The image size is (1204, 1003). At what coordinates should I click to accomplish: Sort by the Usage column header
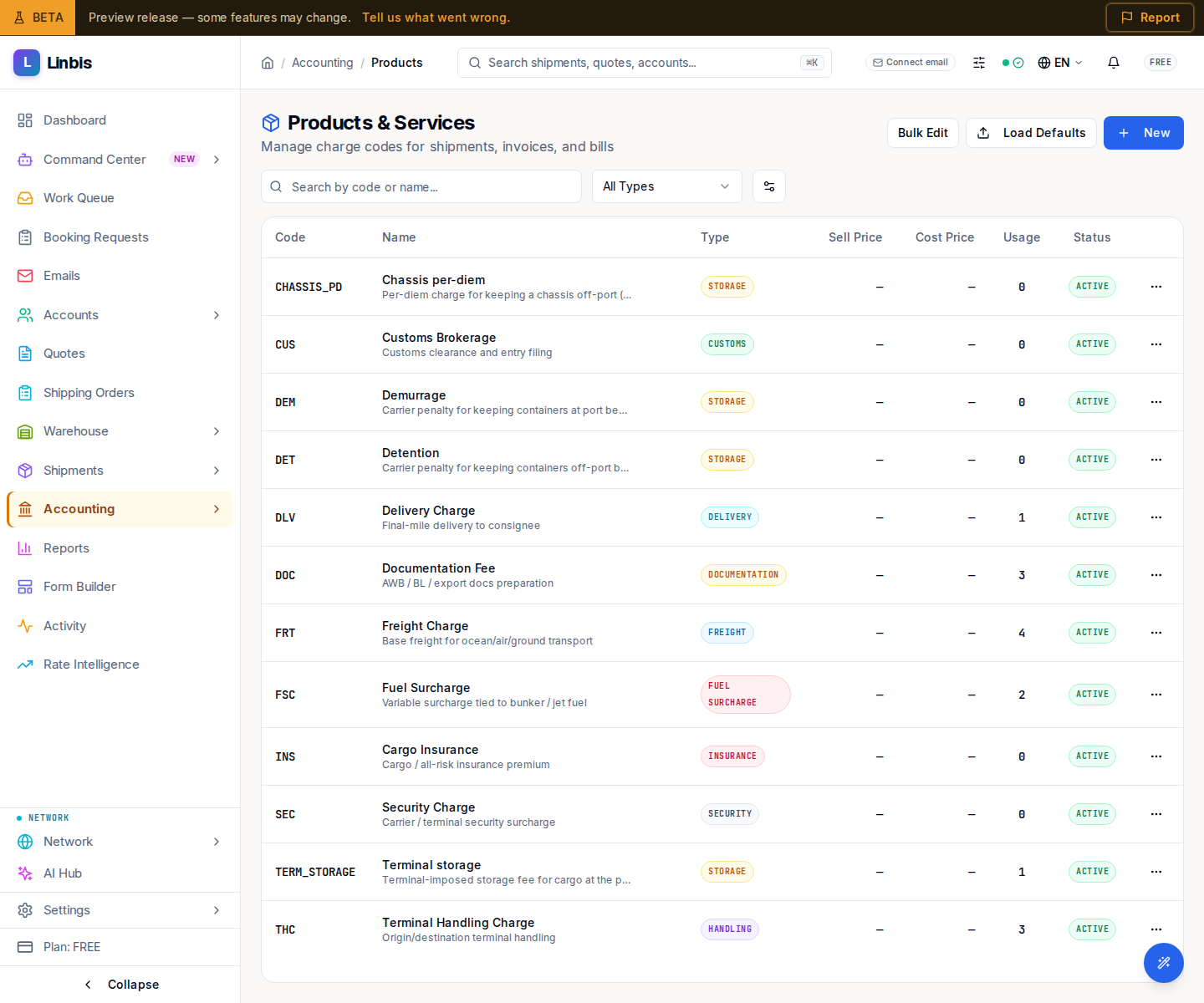[x=1022, y=237]
